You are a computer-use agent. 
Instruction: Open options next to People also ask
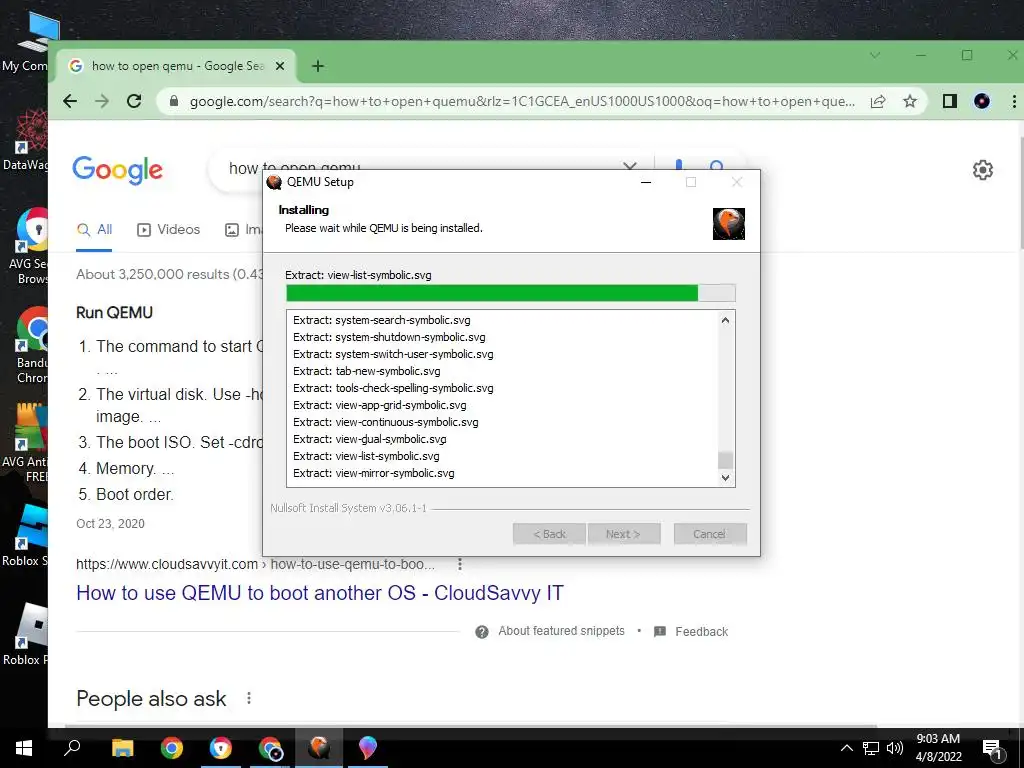click(249, 698)
